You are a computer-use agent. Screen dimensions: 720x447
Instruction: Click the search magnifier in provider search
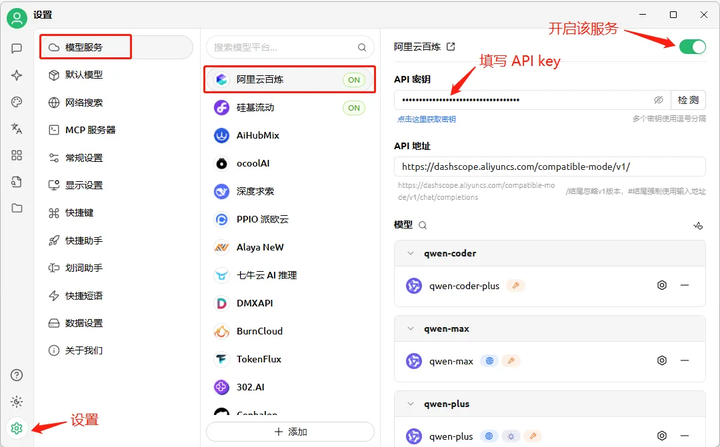[362, 47]
